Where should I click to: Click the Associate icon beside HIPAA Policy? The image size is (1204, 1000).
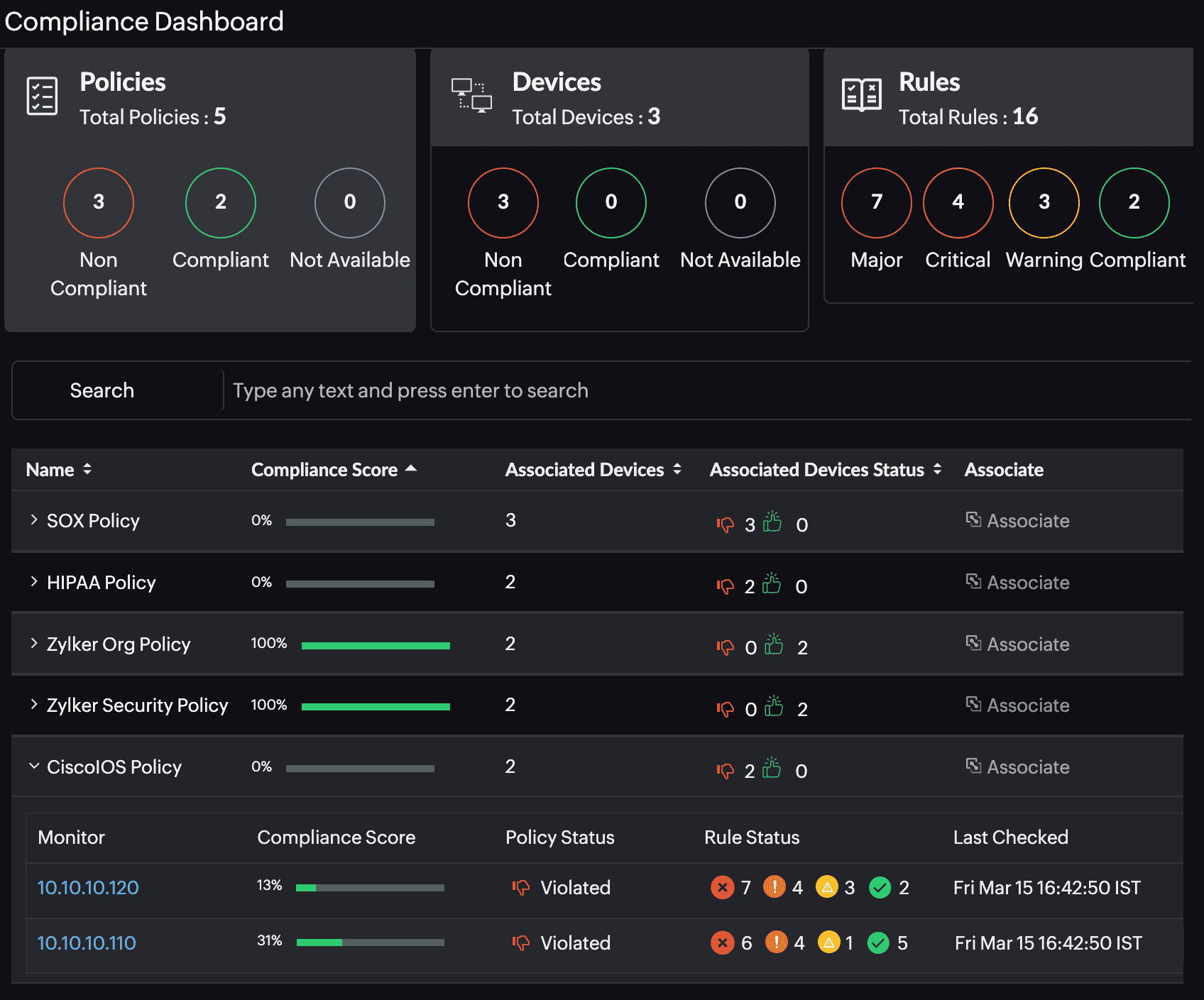click(x=974, y=581)
